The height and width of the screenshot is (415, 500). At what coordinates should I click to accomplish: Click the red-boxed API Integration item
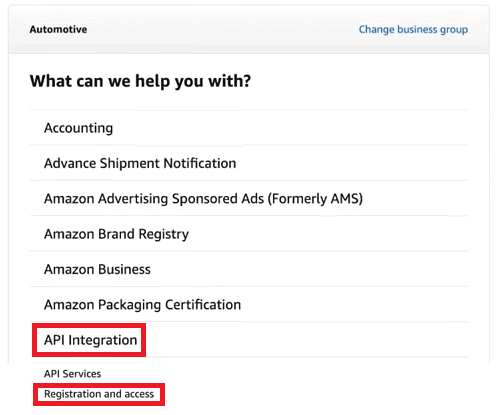click(90, 340)
